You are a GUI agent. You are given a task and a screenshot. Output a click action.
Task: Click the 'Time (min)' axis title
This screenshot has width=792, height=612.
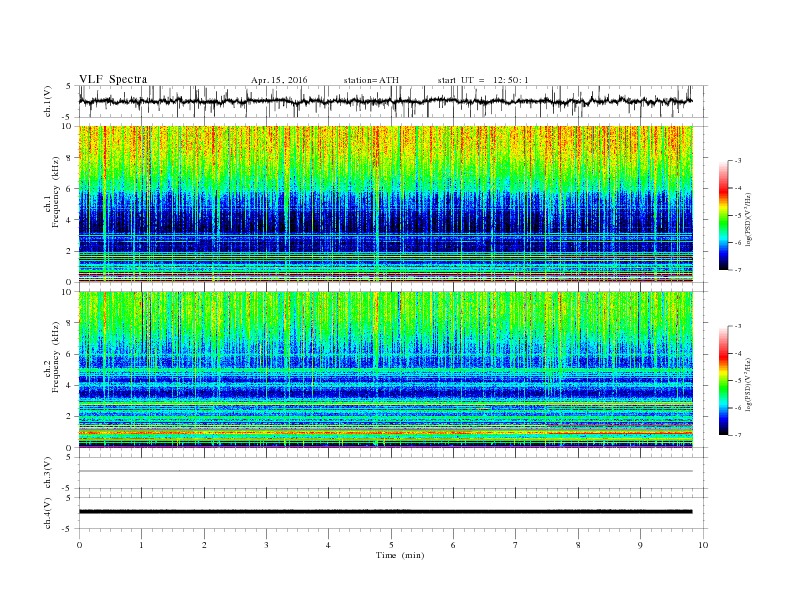[x=400, y=555]
